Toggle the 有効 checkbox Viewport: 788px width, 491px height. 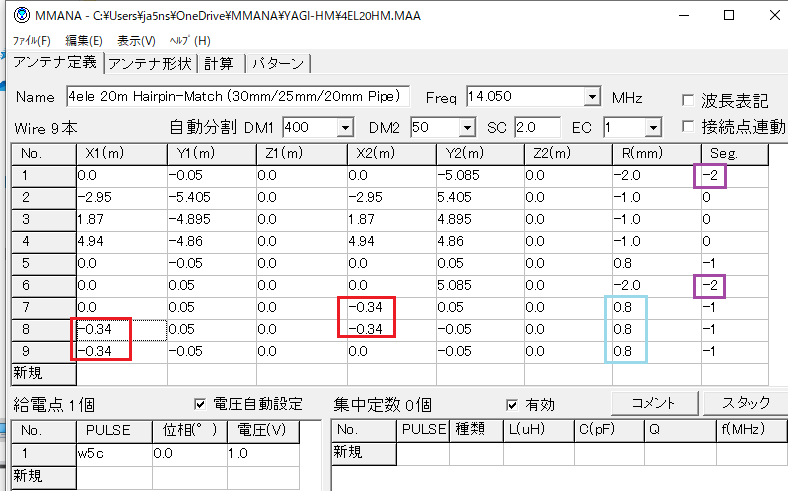(514, 404)
